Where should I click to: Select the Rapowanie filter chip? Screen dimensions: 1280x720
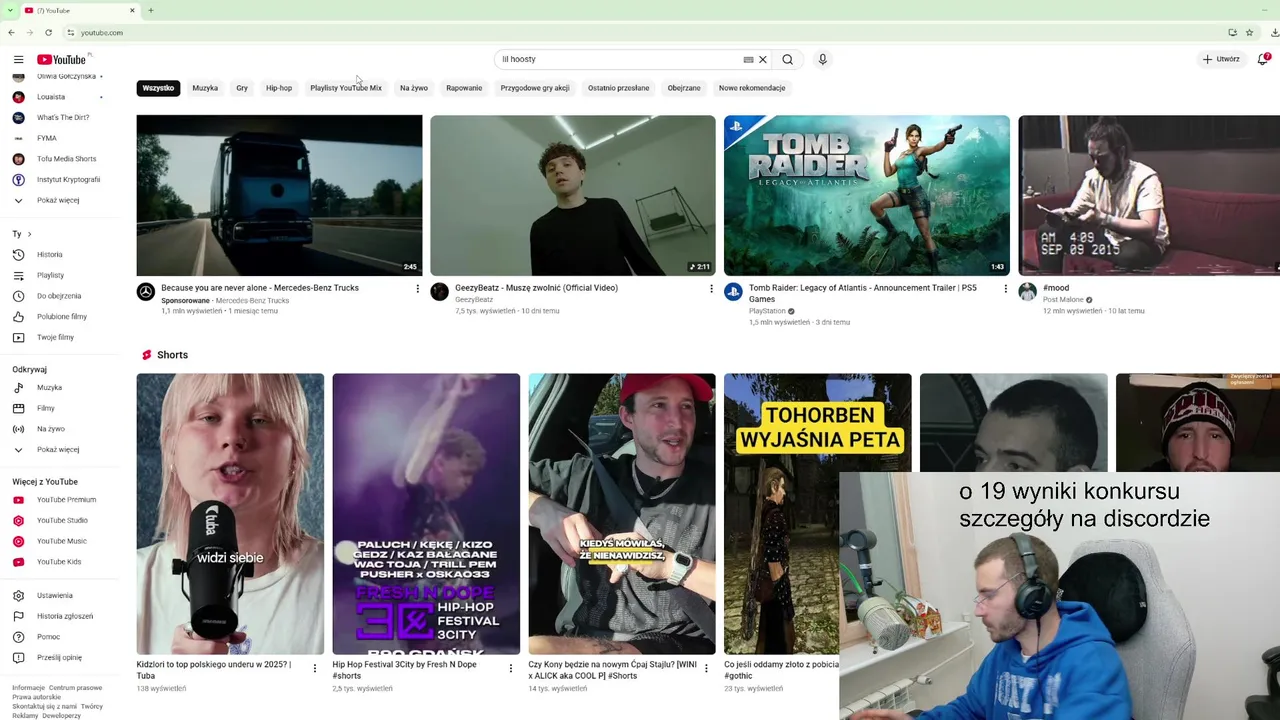point(464,88)
